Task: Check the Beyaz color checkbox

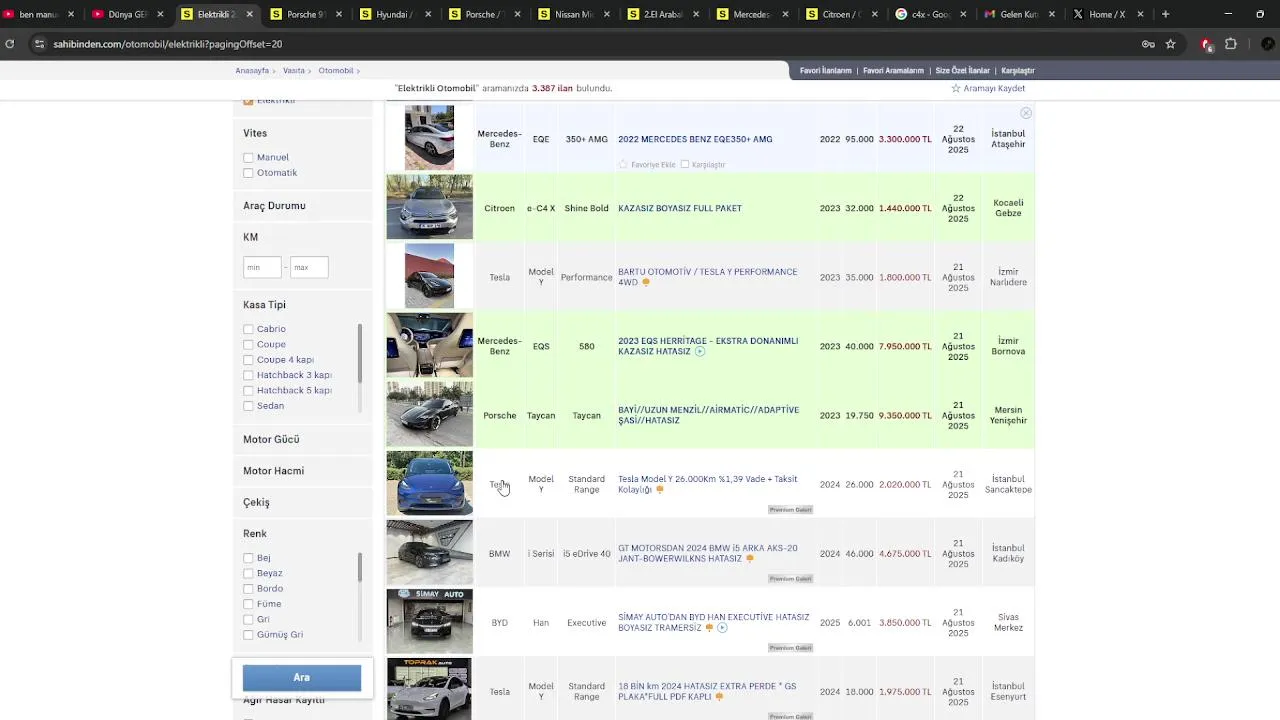Action: 248,573
